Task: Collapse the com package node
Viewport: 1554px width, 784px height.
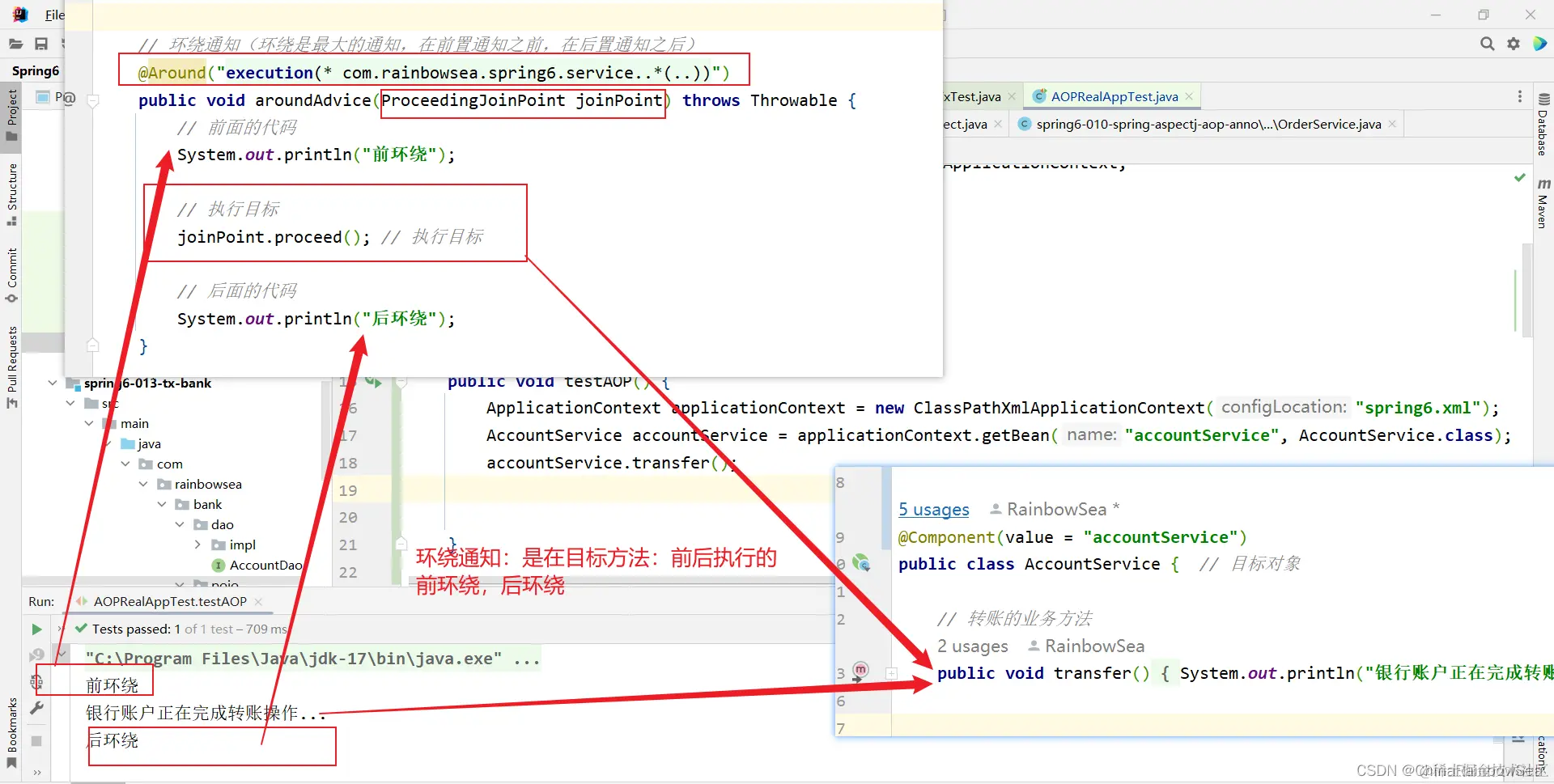Action: tap(125, 464)
